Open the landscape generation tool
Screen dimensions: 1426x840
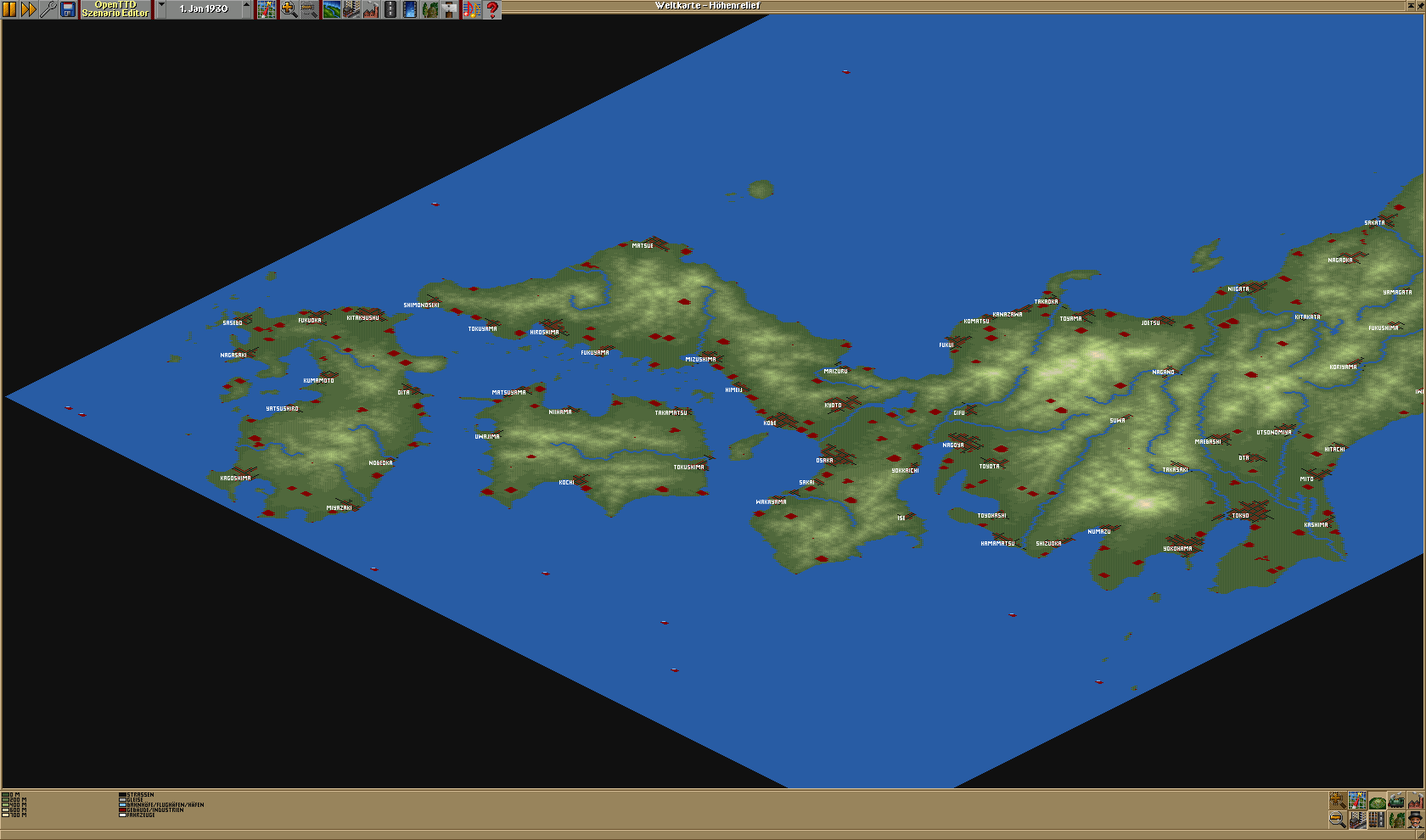(332, 9)
